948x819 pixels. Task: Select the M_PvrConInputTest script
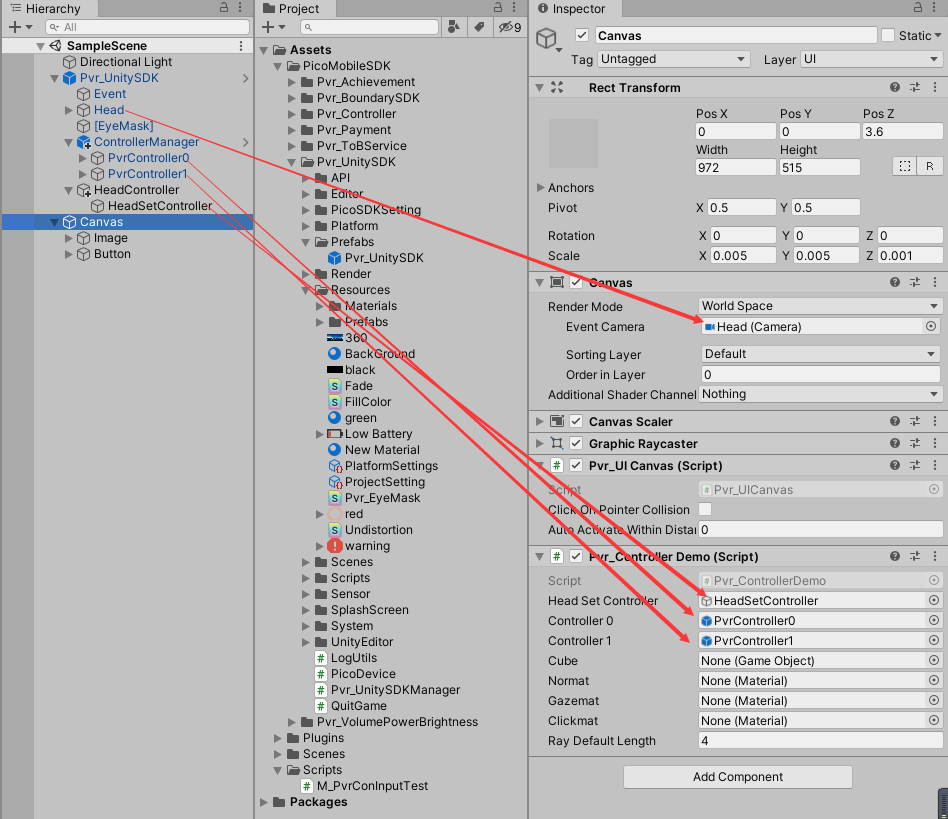[x=372, y=785]
